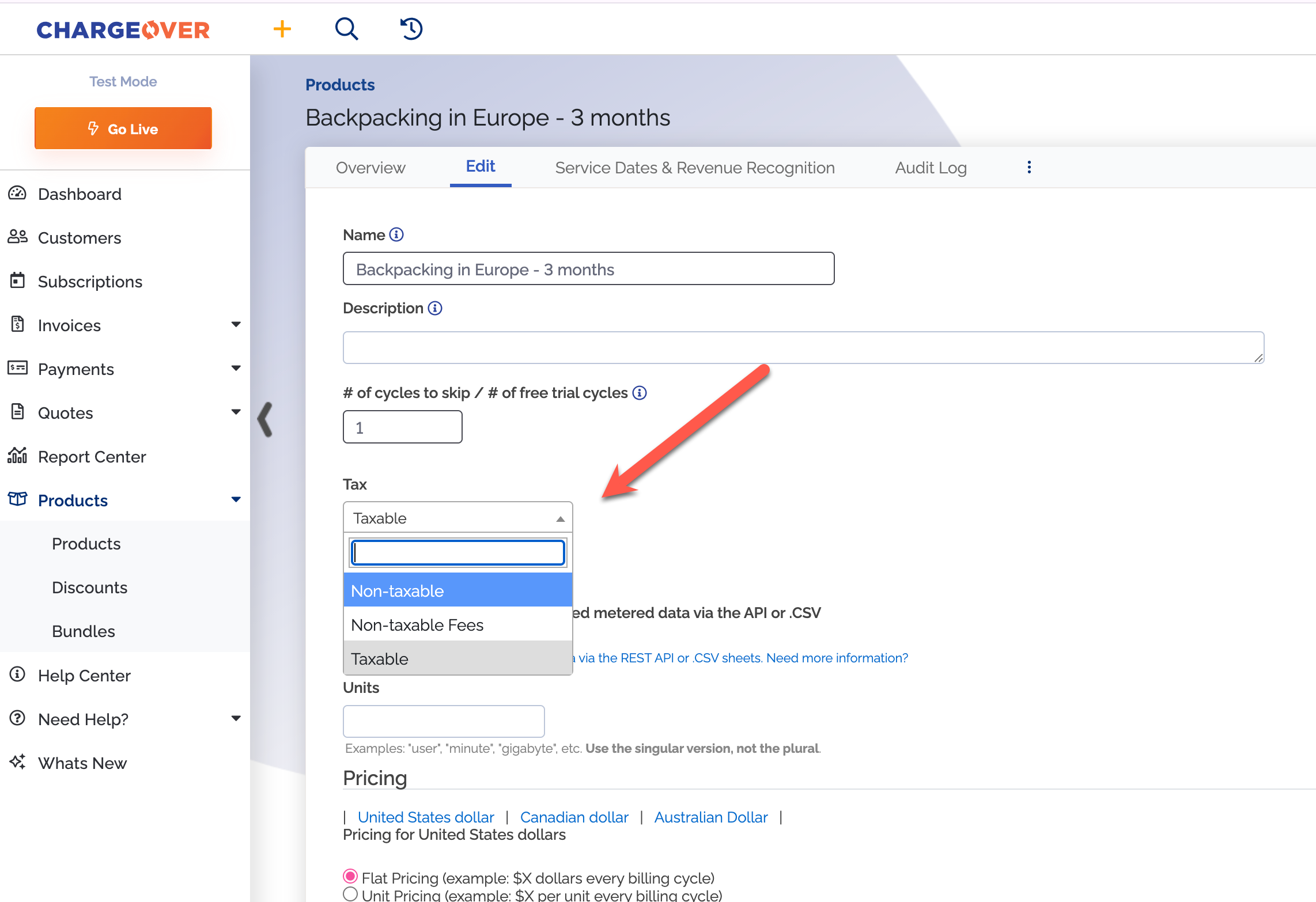Select the Unit Pricing radio button
This screenshot has height=902, width=1316.
coord(350,895)
